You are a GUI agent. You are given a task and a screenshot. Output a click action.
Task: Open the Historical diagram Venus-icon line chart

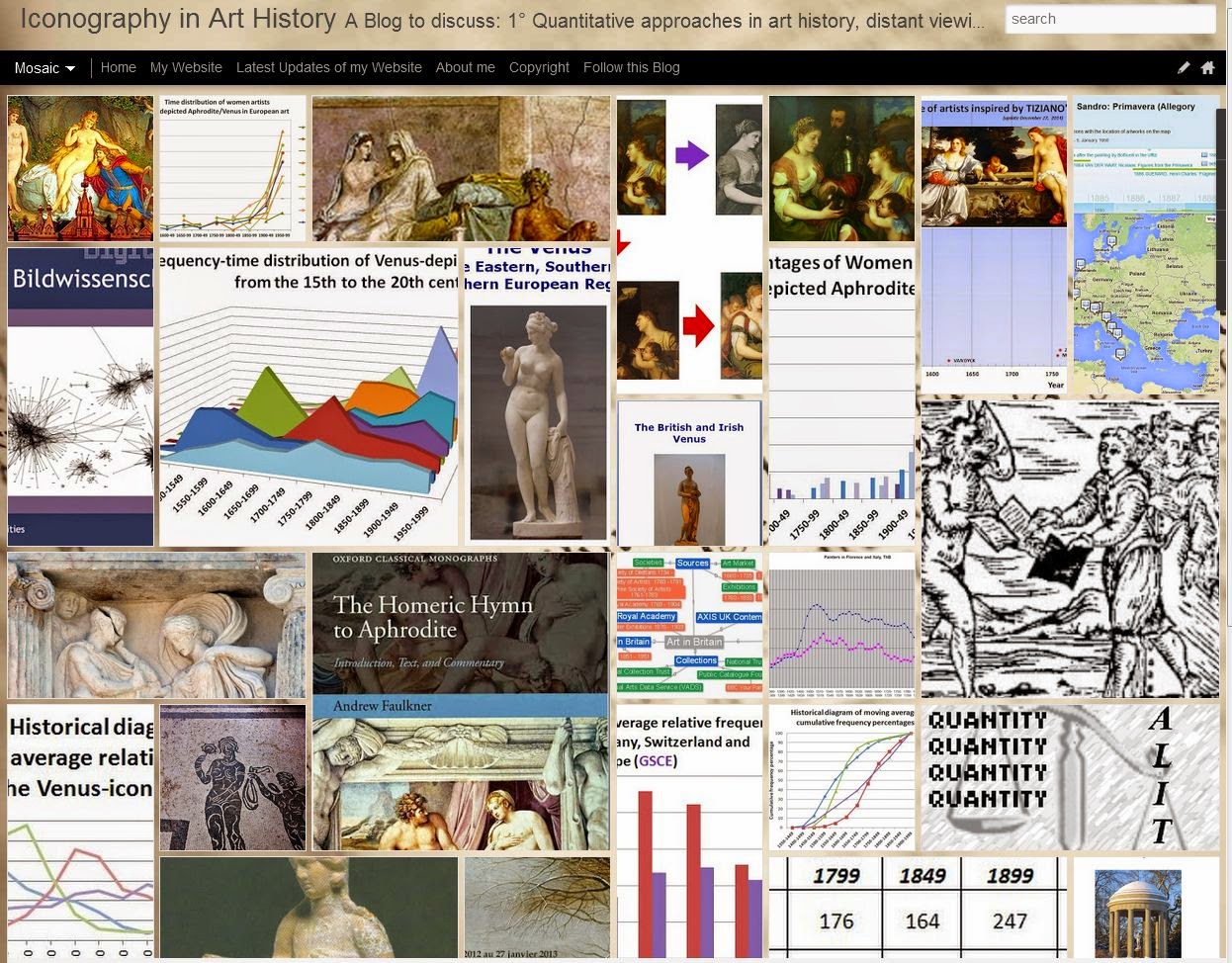(x=80, y=831)
